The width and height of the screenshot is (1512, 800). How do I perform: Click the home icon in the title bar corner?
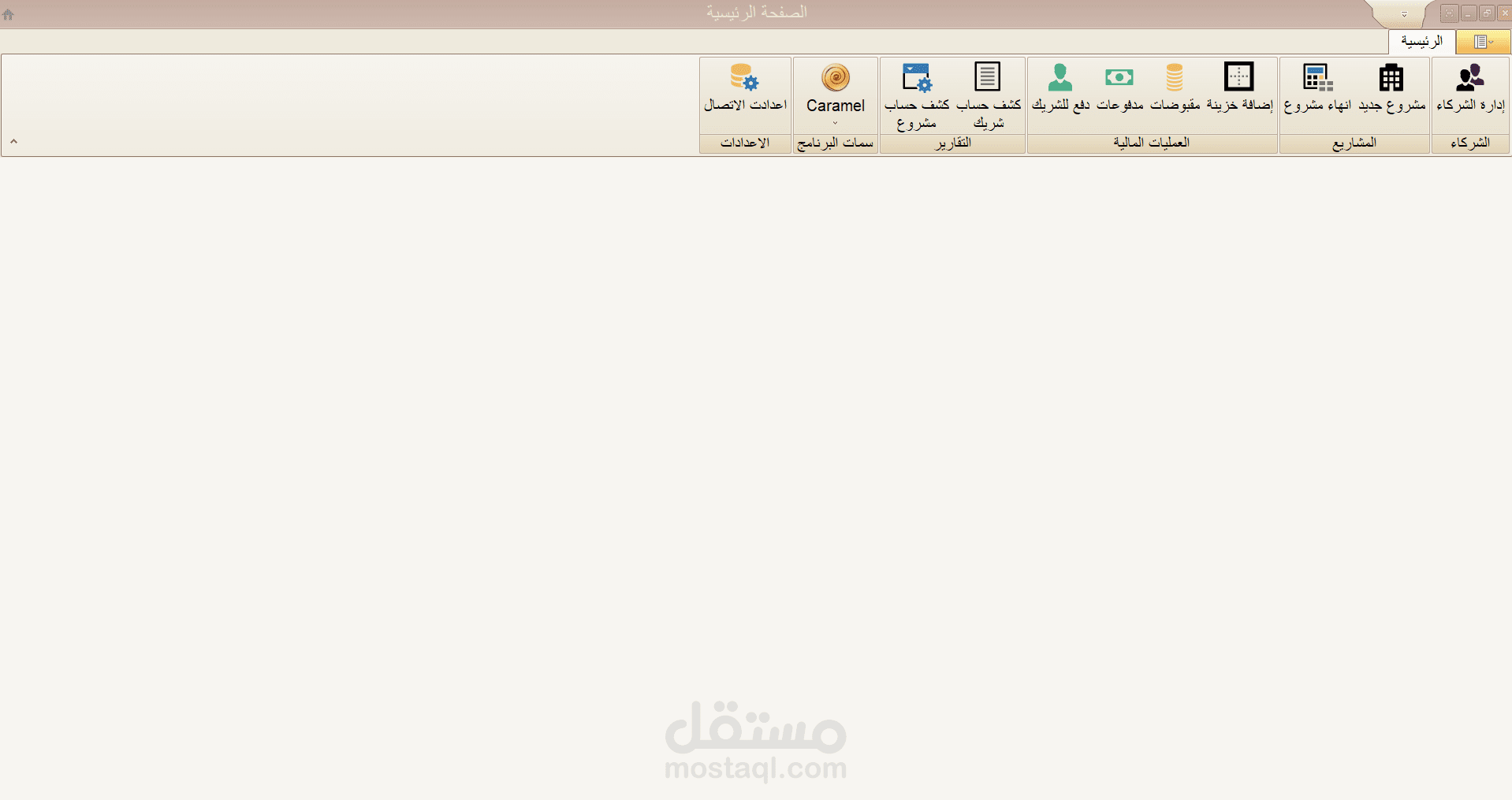point(9,13)
